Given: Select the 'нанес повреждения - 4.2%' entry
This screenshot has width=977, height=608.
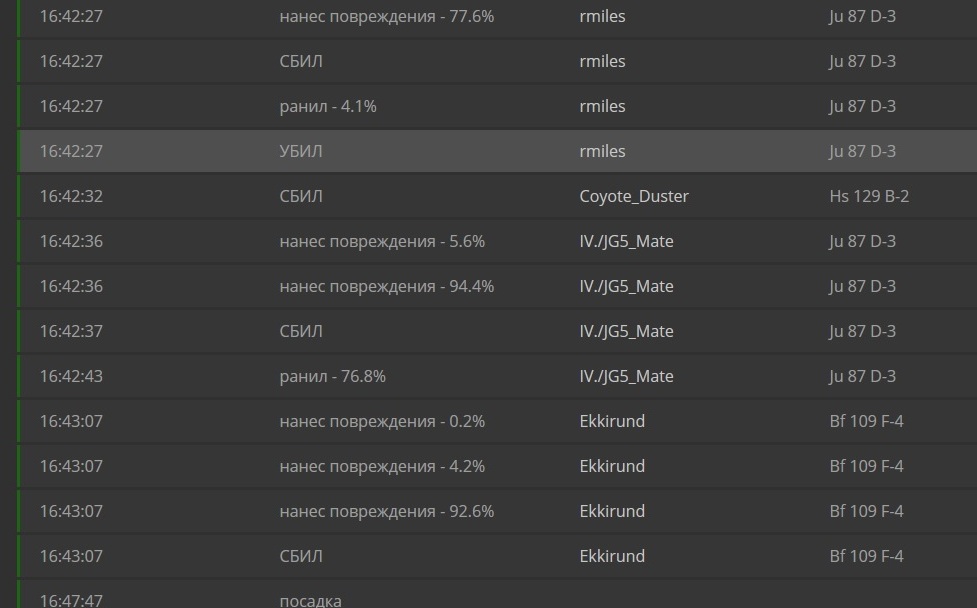Looking at the screenshot, I should [382, 466].
